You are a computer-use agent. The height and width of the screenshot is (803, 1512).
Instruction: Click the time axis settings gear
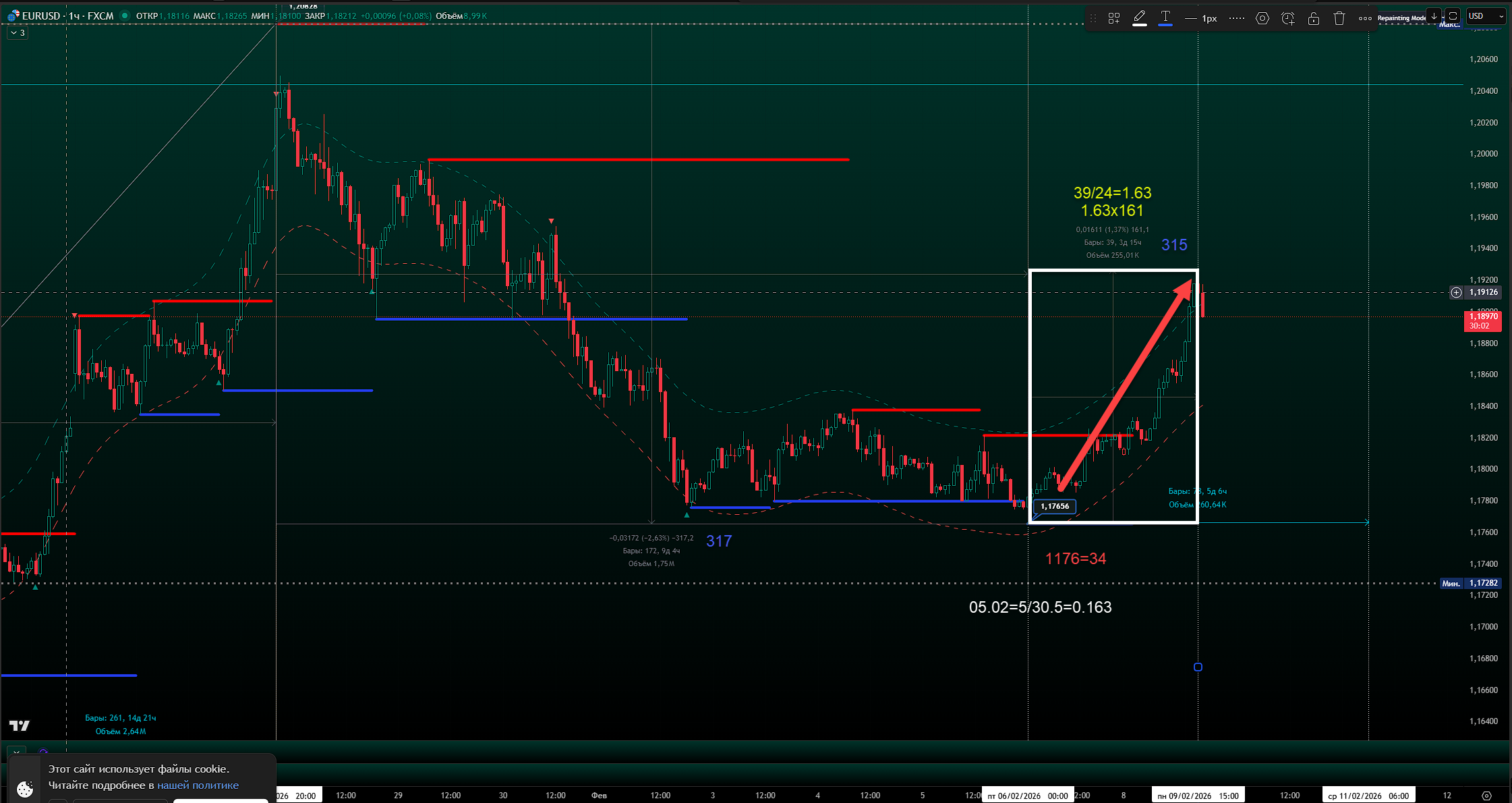tap(1486, 796)
